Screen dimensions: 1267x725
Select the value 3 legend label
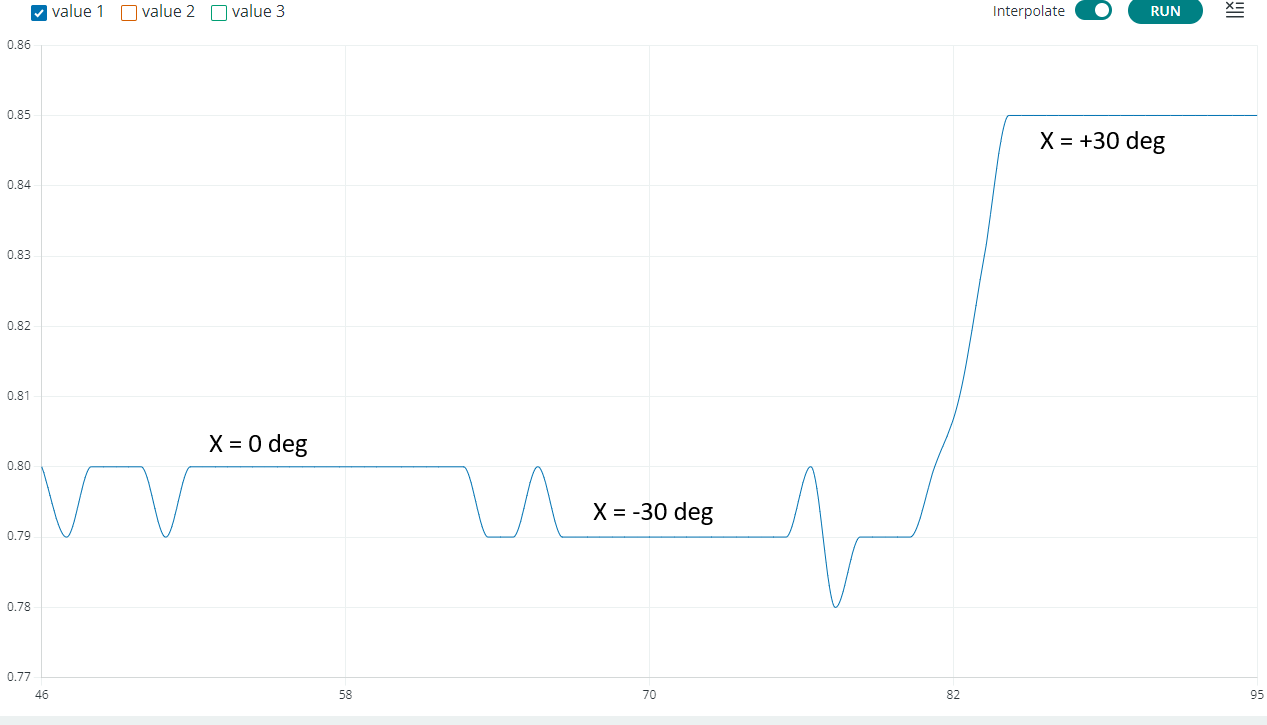256,12
